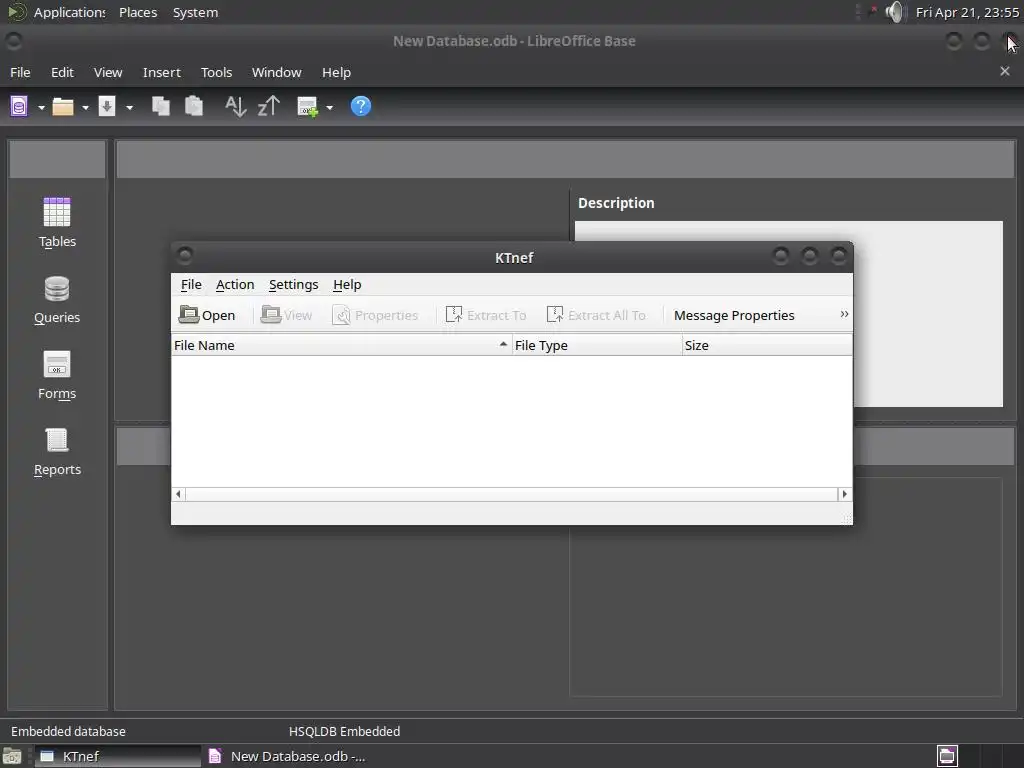Click Message Properties in KTnef toolbar
Screen dimensions: 1024x768
point(734,315)
